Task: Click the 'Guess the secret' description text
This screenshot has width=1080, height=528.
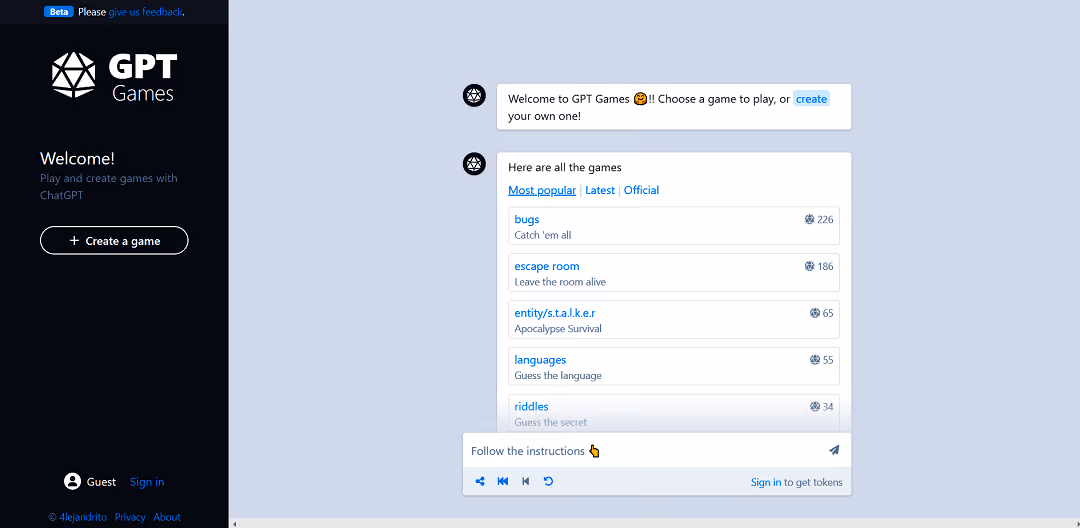Action: pos(550,423)
